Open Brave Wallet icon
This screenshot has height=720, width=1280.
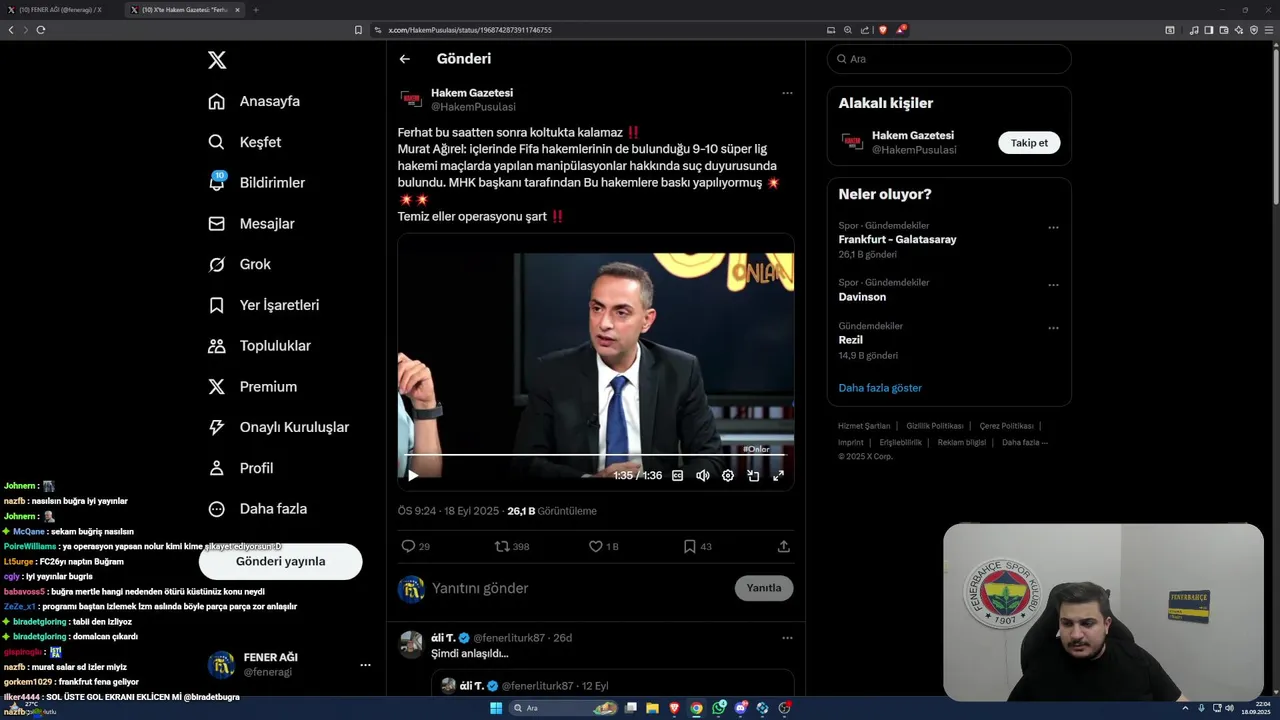pos(1224,30)
